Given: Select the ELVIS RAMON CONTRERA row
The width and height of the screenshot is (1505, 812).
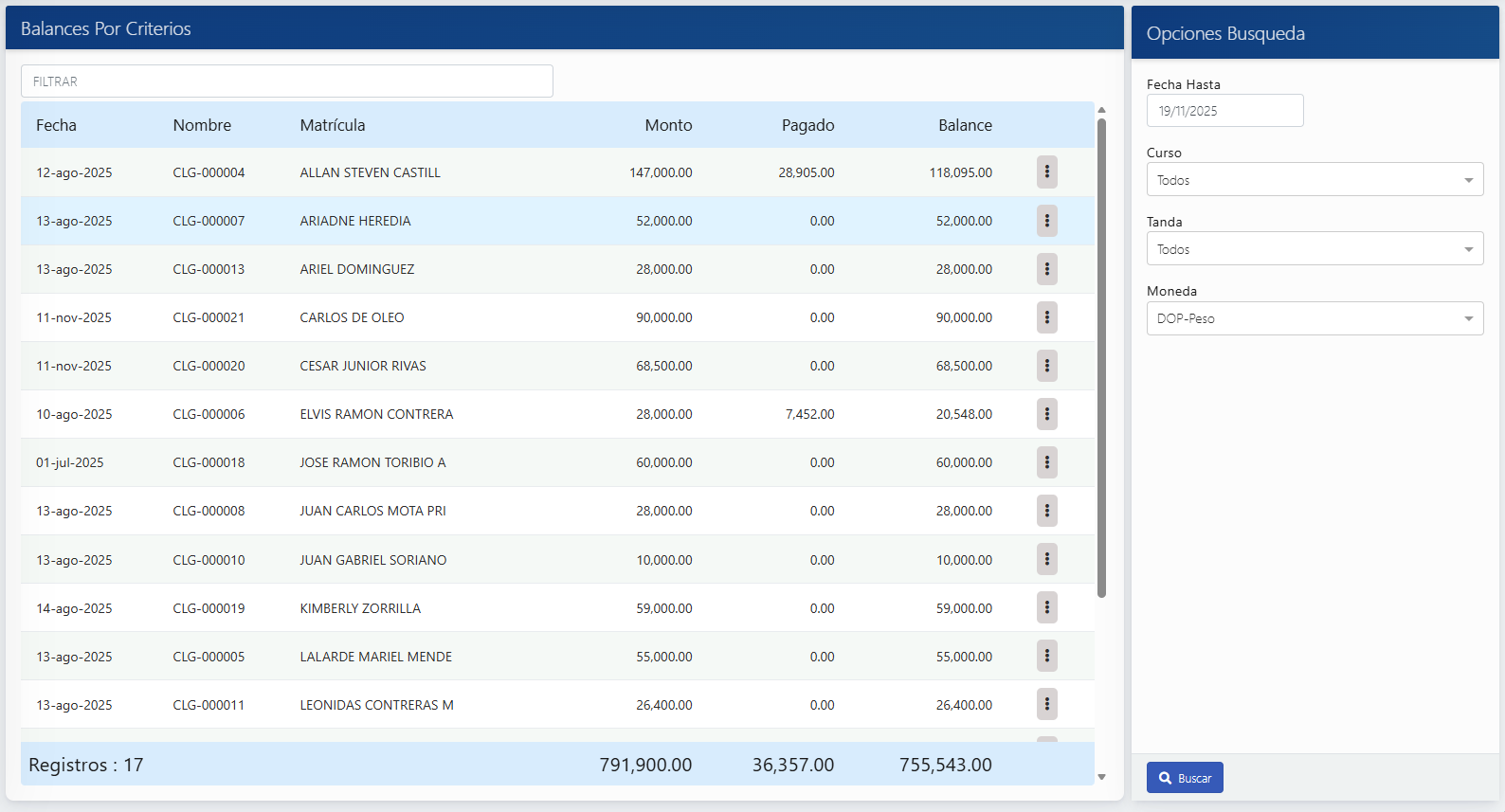Looking at the screenshot, I should pos(376,414).
